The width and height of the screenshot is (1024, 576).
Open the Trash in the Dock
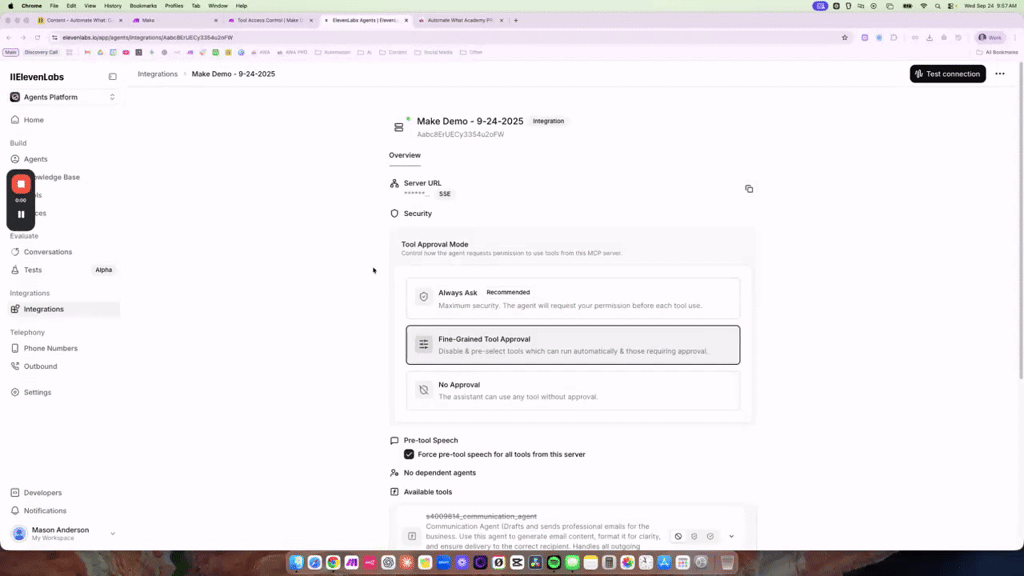click(x=727, y=562)
